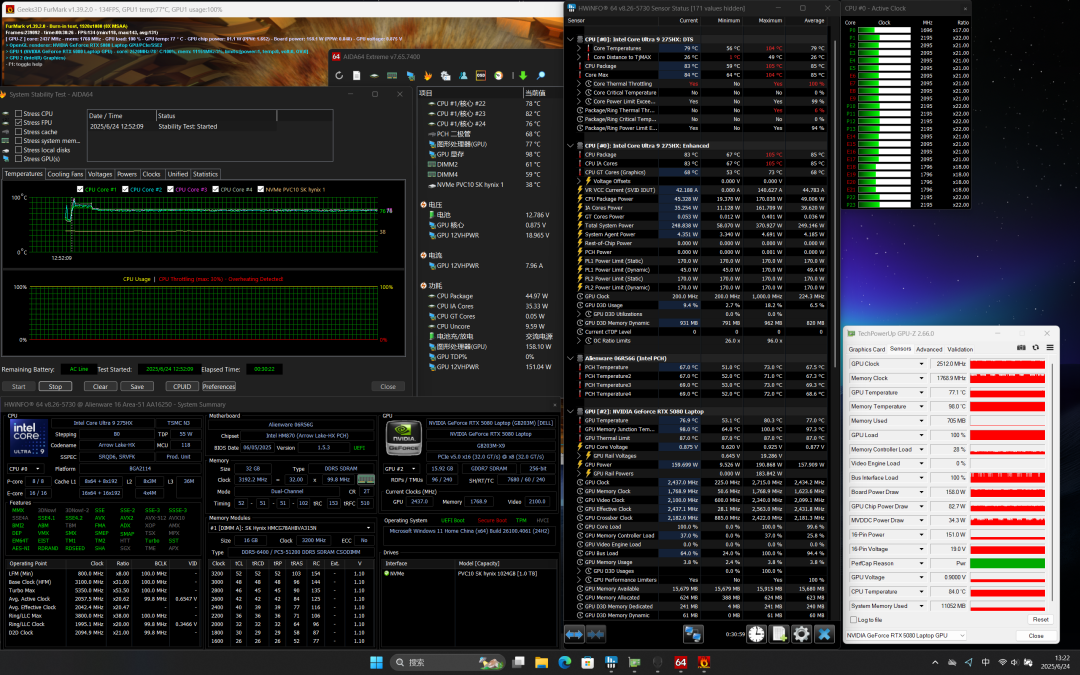Enable Stress local disks checkbox
The width and height of the screenshot is (1080, 675).
(19, 149)
